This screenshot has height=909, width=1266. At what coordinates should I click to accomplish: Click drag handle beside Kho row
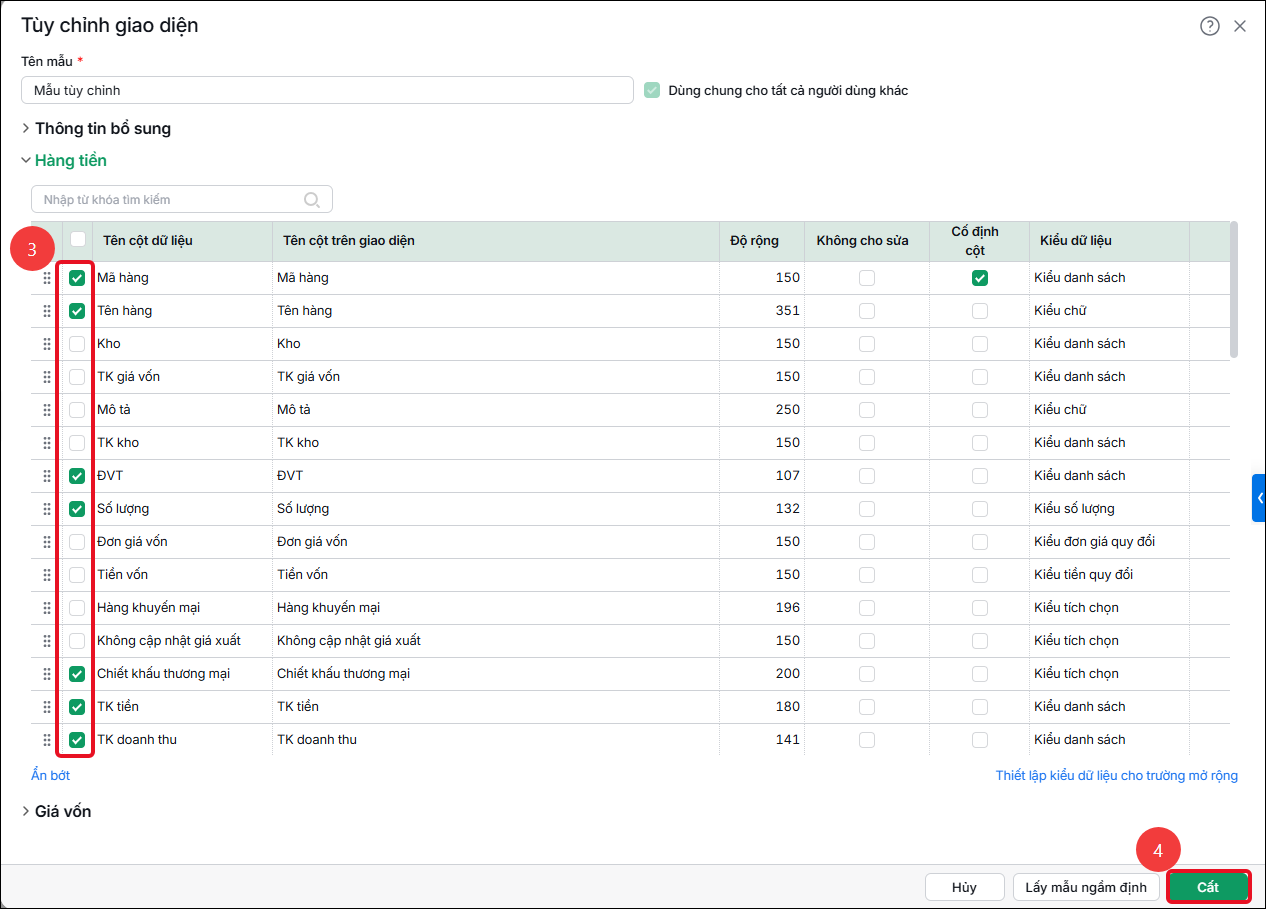(x=47, y=344)
